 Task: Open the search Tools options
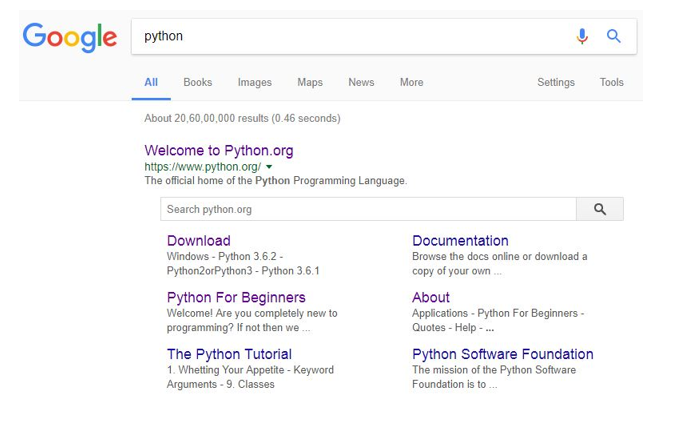coord(612,82)
